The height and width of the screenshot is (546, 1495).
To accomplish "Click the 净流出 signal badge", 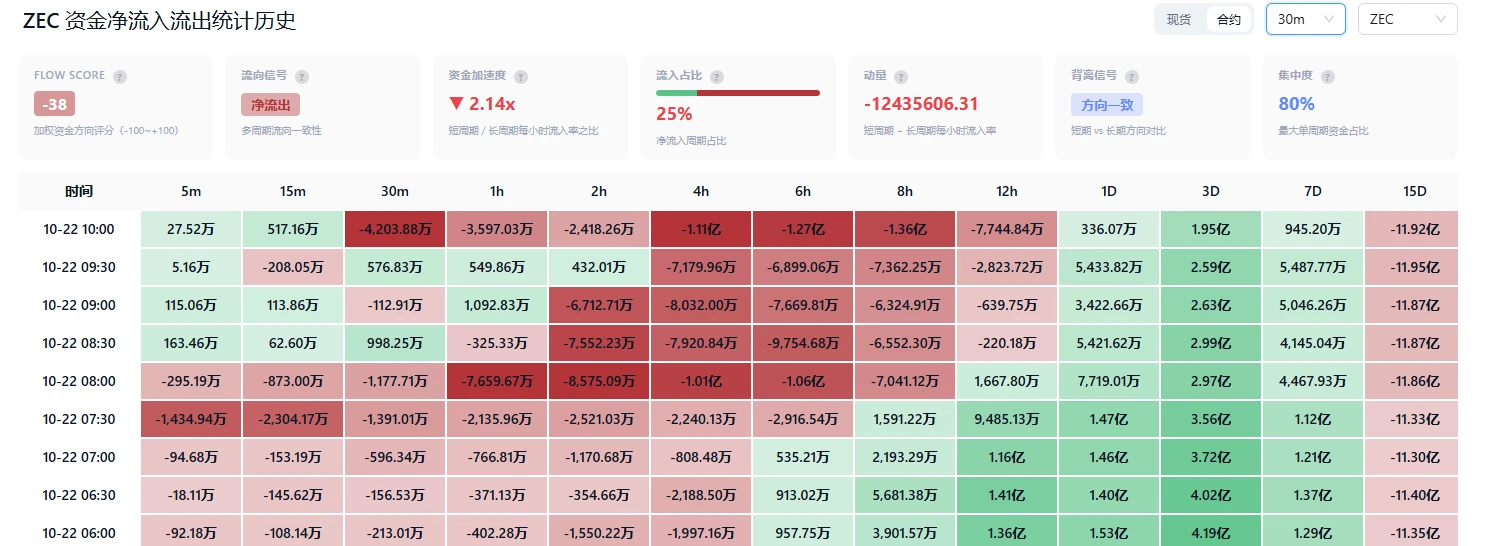I will (270, 104).
